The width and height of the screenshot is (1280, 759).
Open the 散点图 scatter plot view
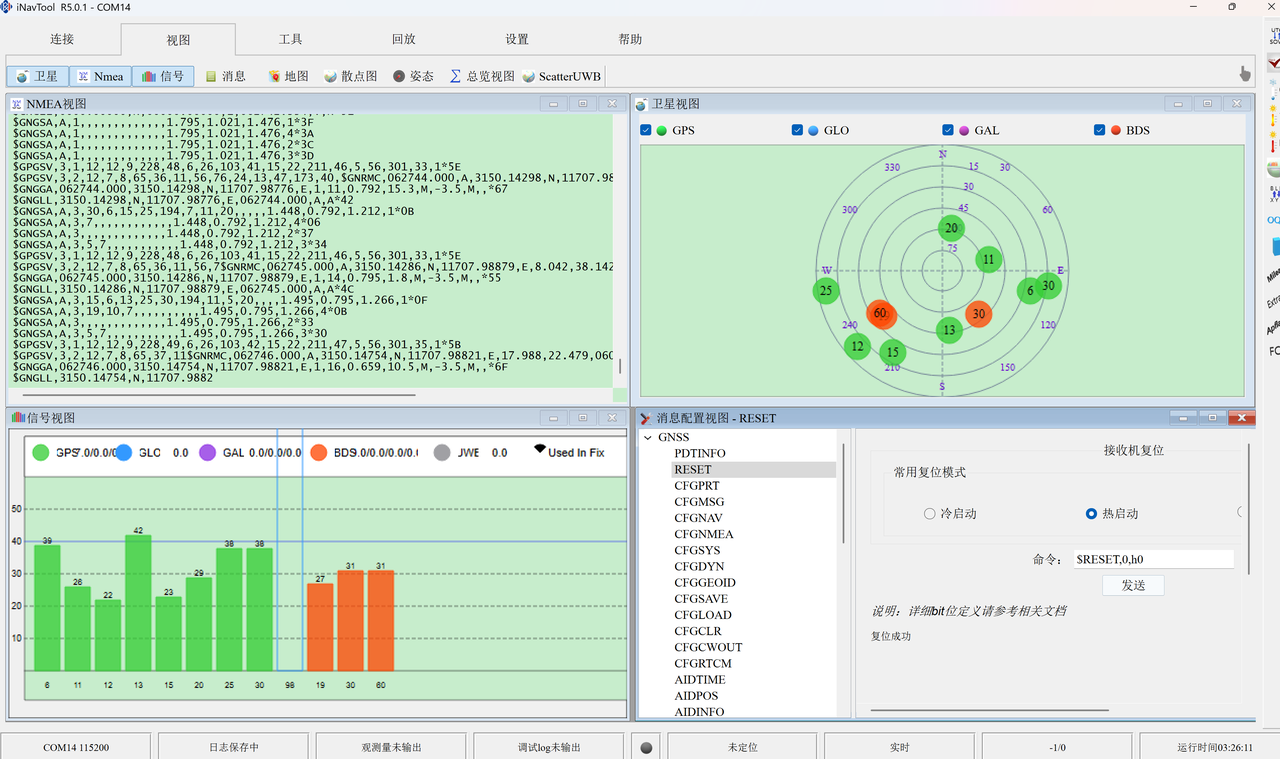(351, 76)
